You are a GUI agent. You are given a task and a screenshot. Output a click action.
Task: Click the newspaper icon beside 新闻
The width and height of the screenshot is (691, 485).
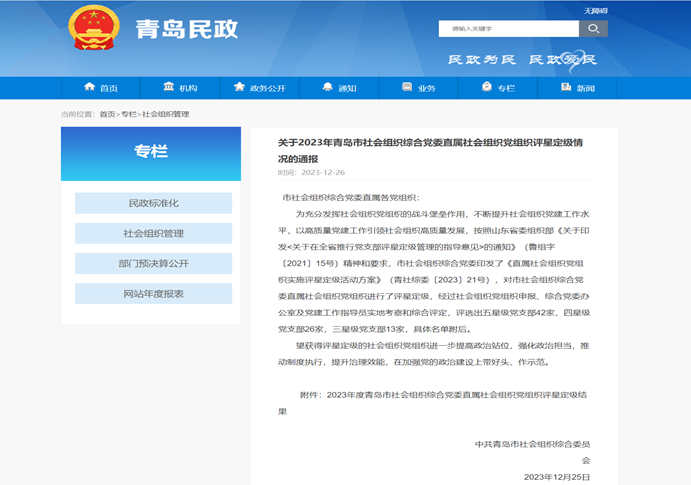click(566, 87)
